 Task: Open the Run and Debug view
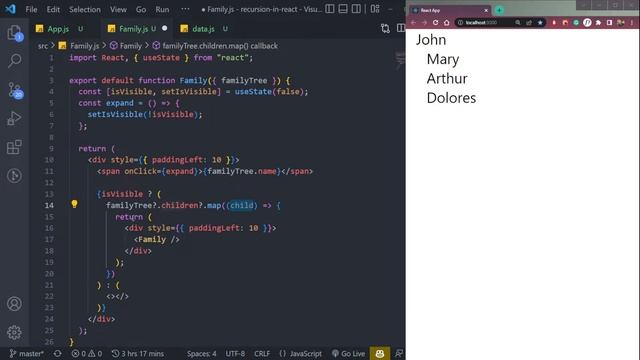click(14, 118)
